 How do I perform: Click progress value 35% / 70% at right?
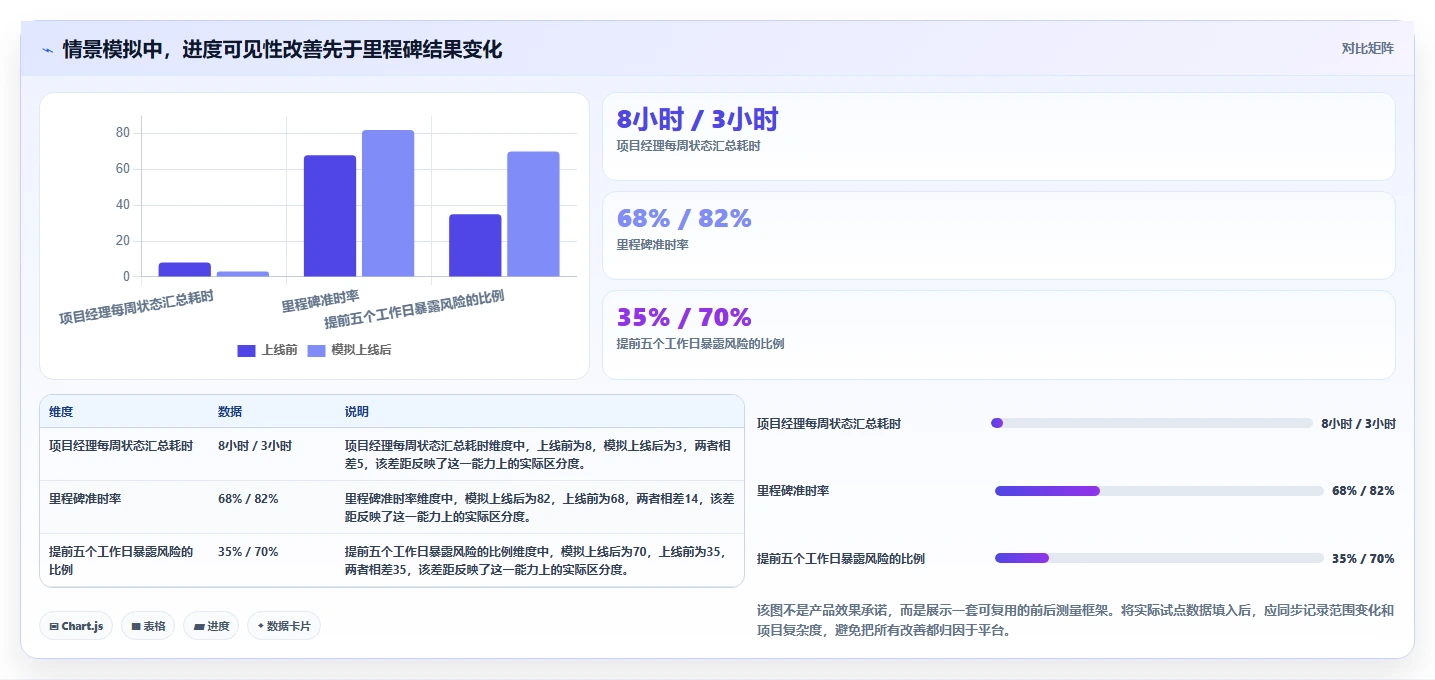click(x=1363, y=558)
